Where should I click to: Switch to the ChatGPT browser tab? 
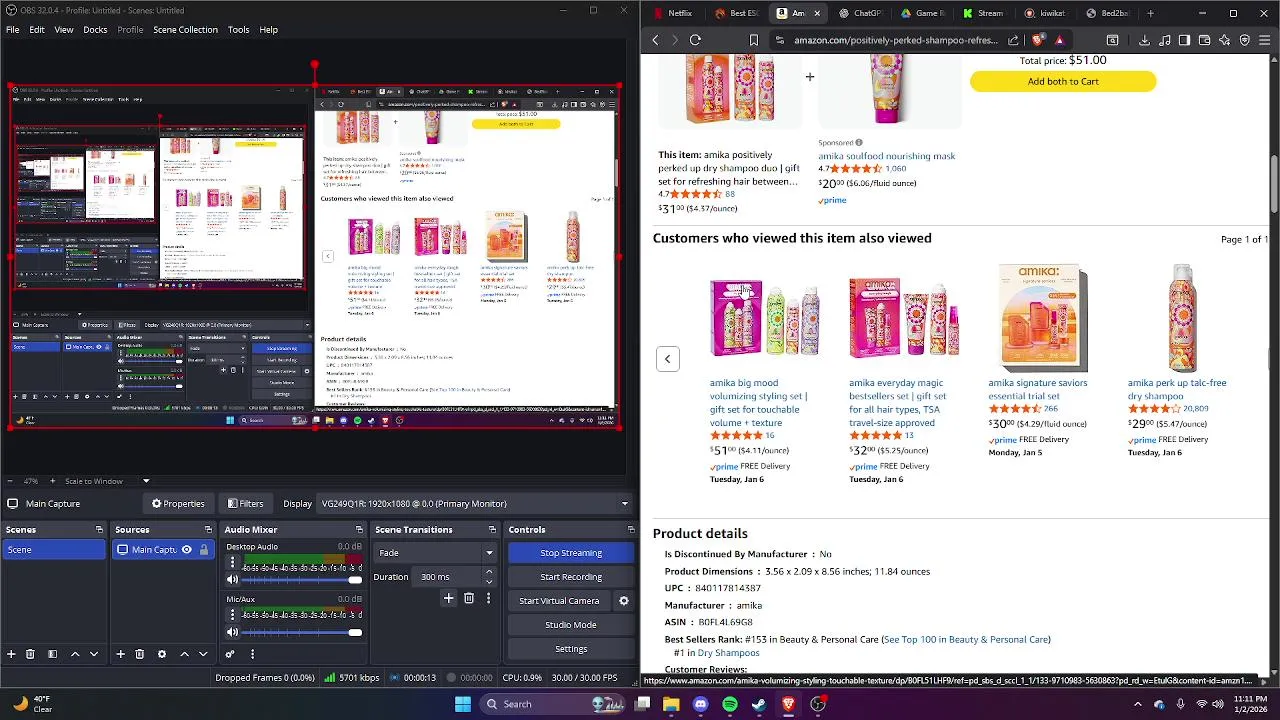(x=861, y=13)
